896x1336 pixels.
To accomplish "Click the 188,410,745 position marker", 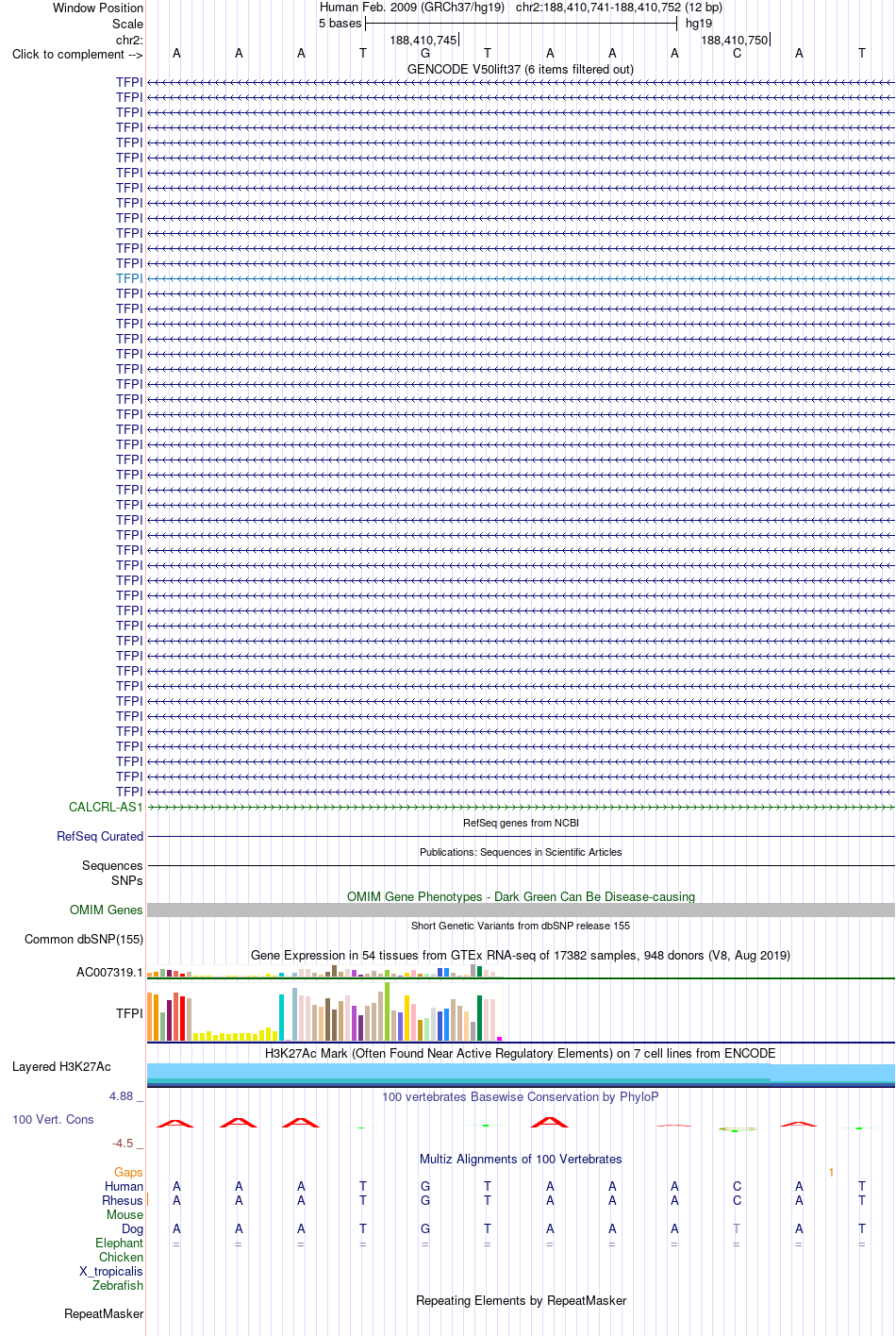I will [x=423, y=40].
